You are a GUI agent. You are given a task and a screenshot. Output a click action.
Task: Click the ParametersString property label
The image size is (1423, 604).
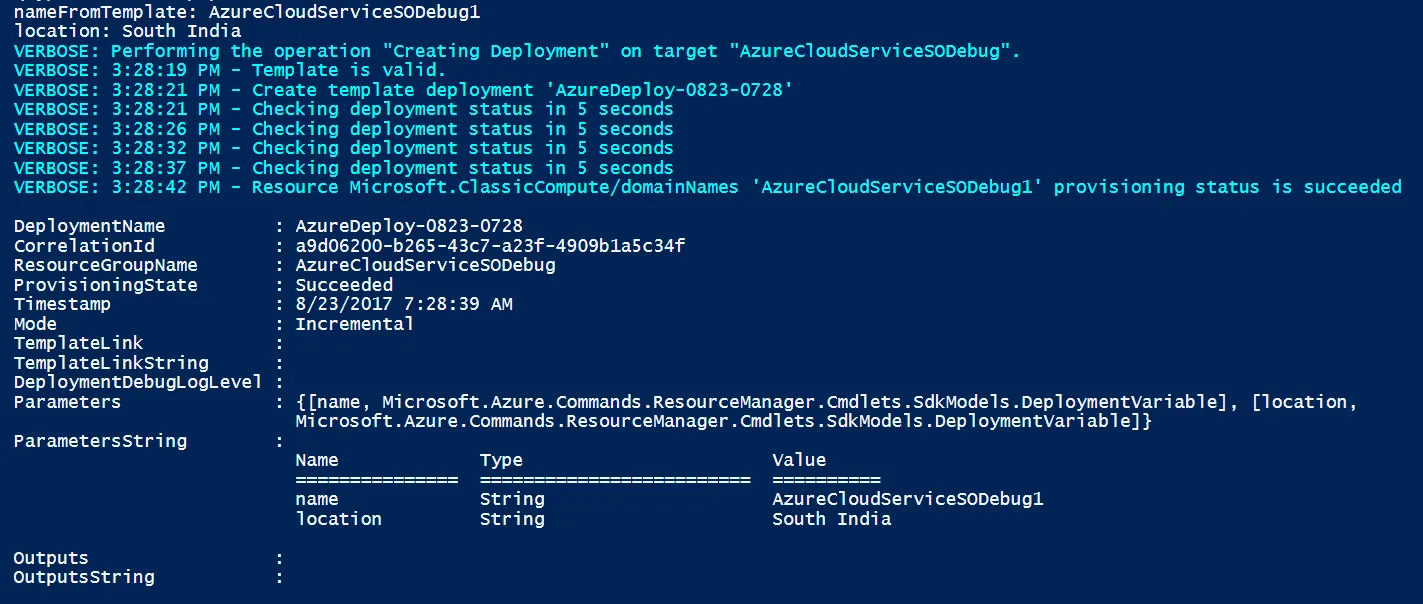[100, 441]
